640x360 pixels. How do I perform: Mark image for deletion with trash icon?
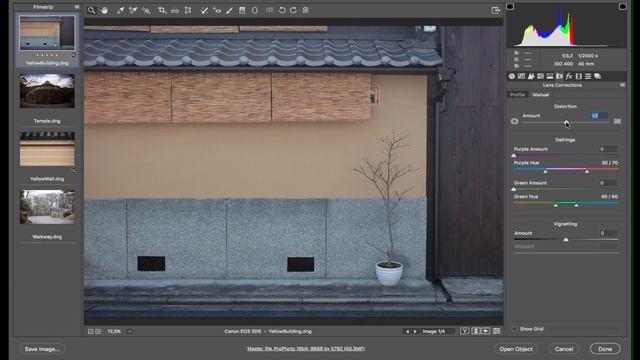tap(305, 10)
